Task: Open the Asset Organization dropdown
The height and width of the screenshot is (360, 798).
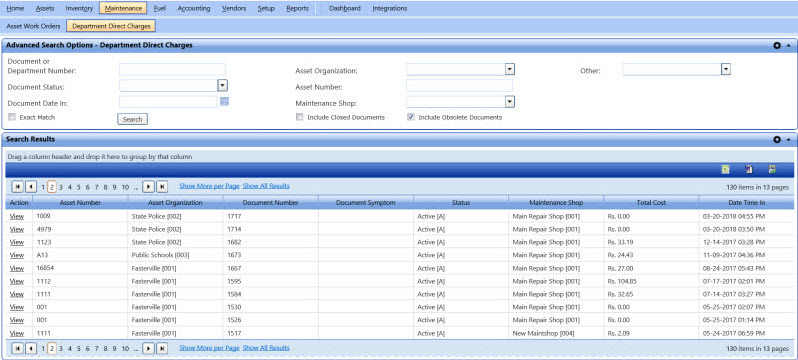Action: 510,69
